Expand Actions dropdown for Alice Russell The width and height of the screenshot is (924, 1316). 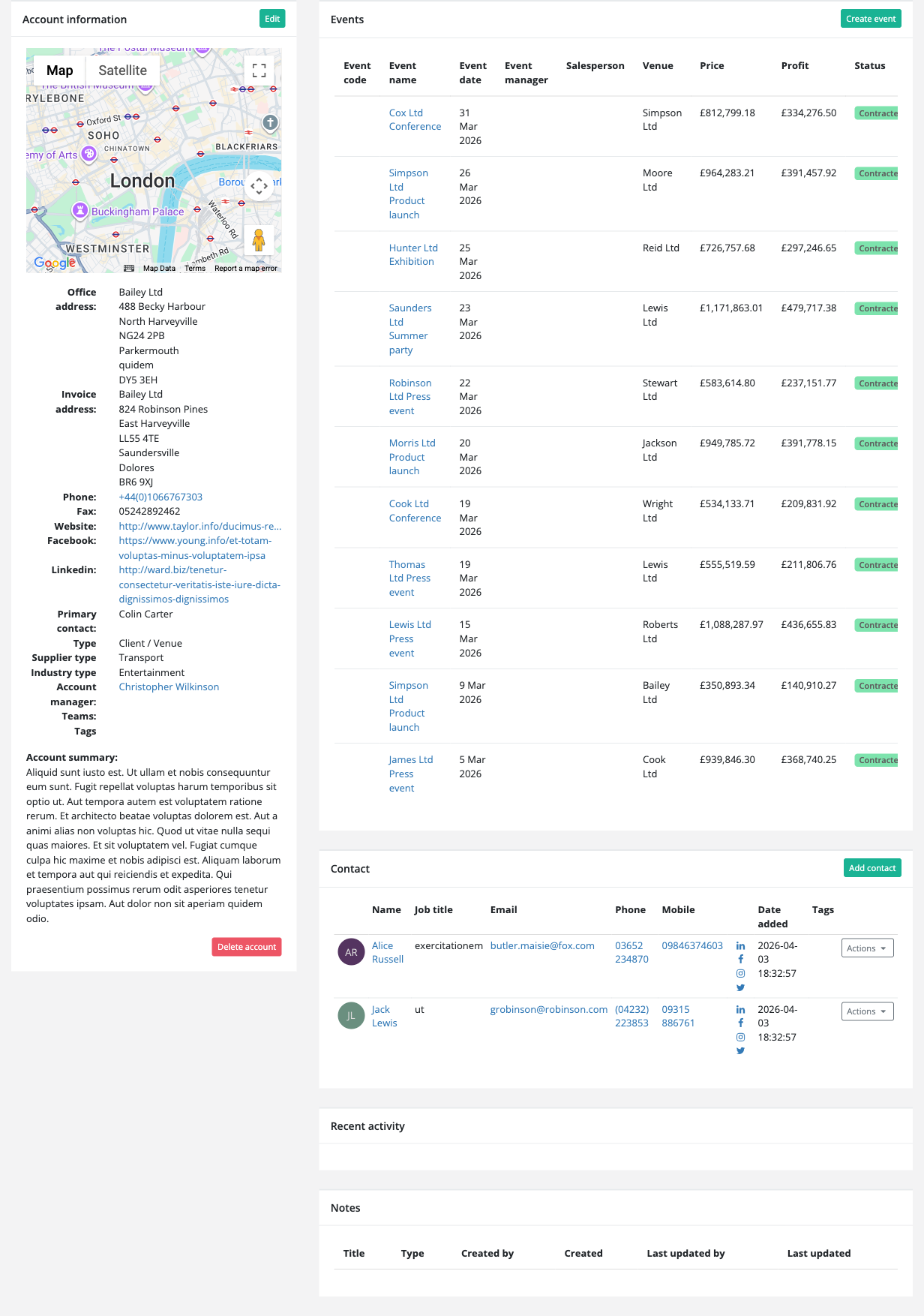pyautogui.click(x=867, y=948)
